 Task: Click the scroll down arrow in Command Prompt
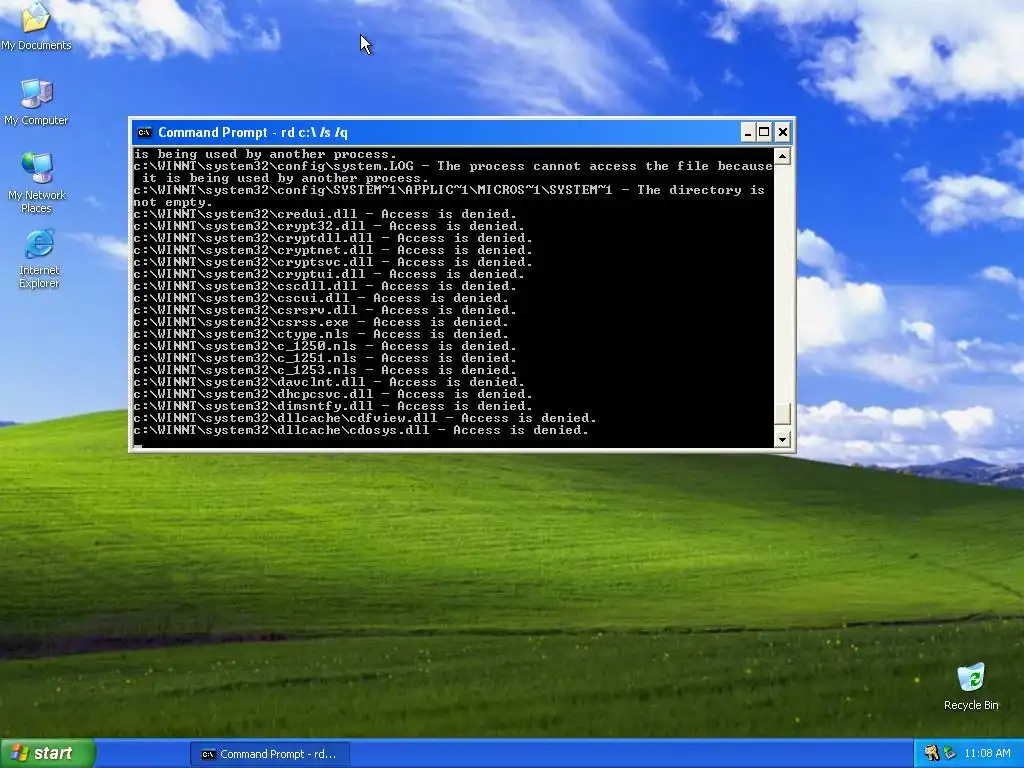tap(782, 440)
